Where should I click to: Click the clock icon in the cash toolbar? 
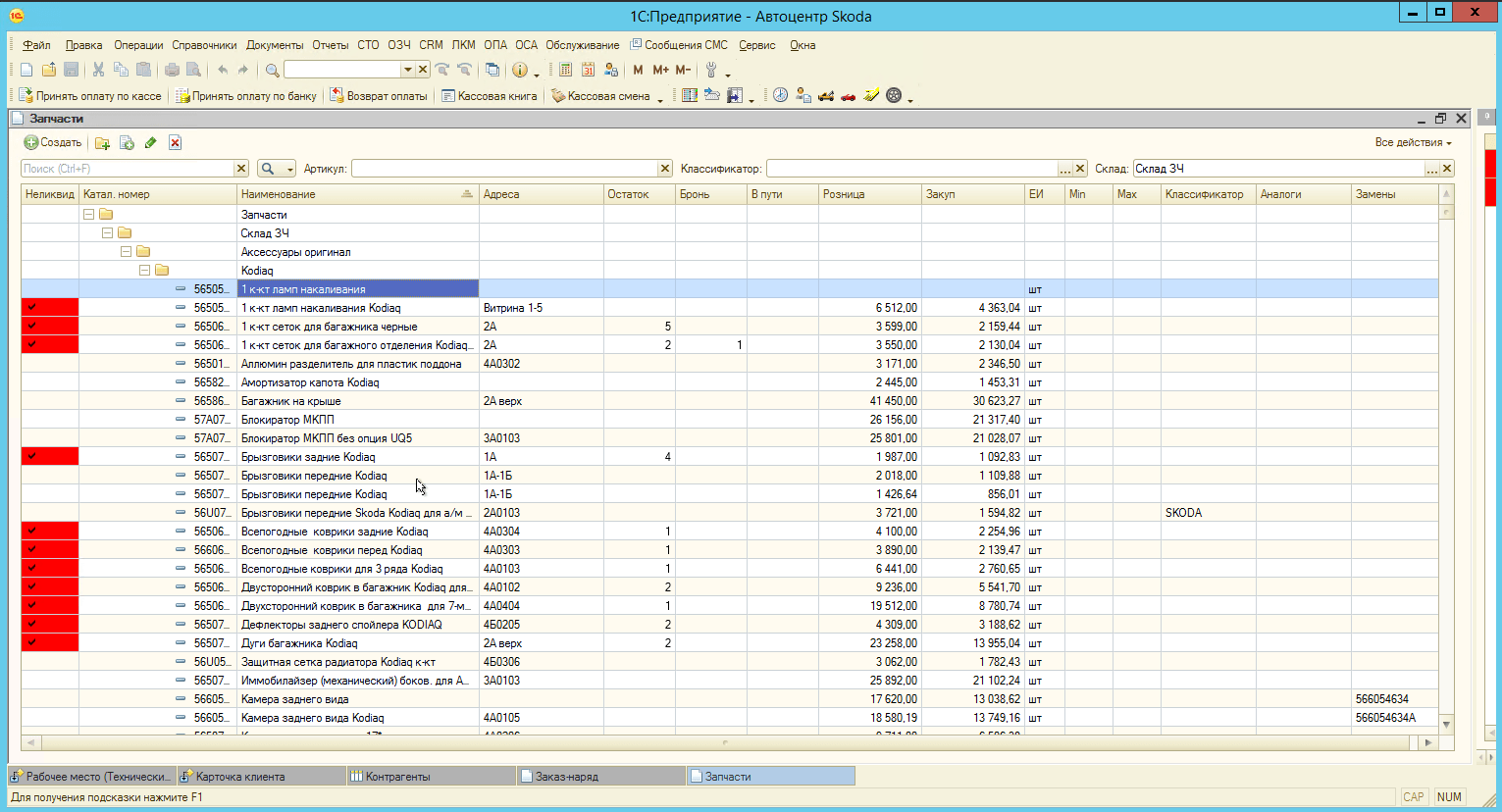pyautogui.click(x=780, y=96)
